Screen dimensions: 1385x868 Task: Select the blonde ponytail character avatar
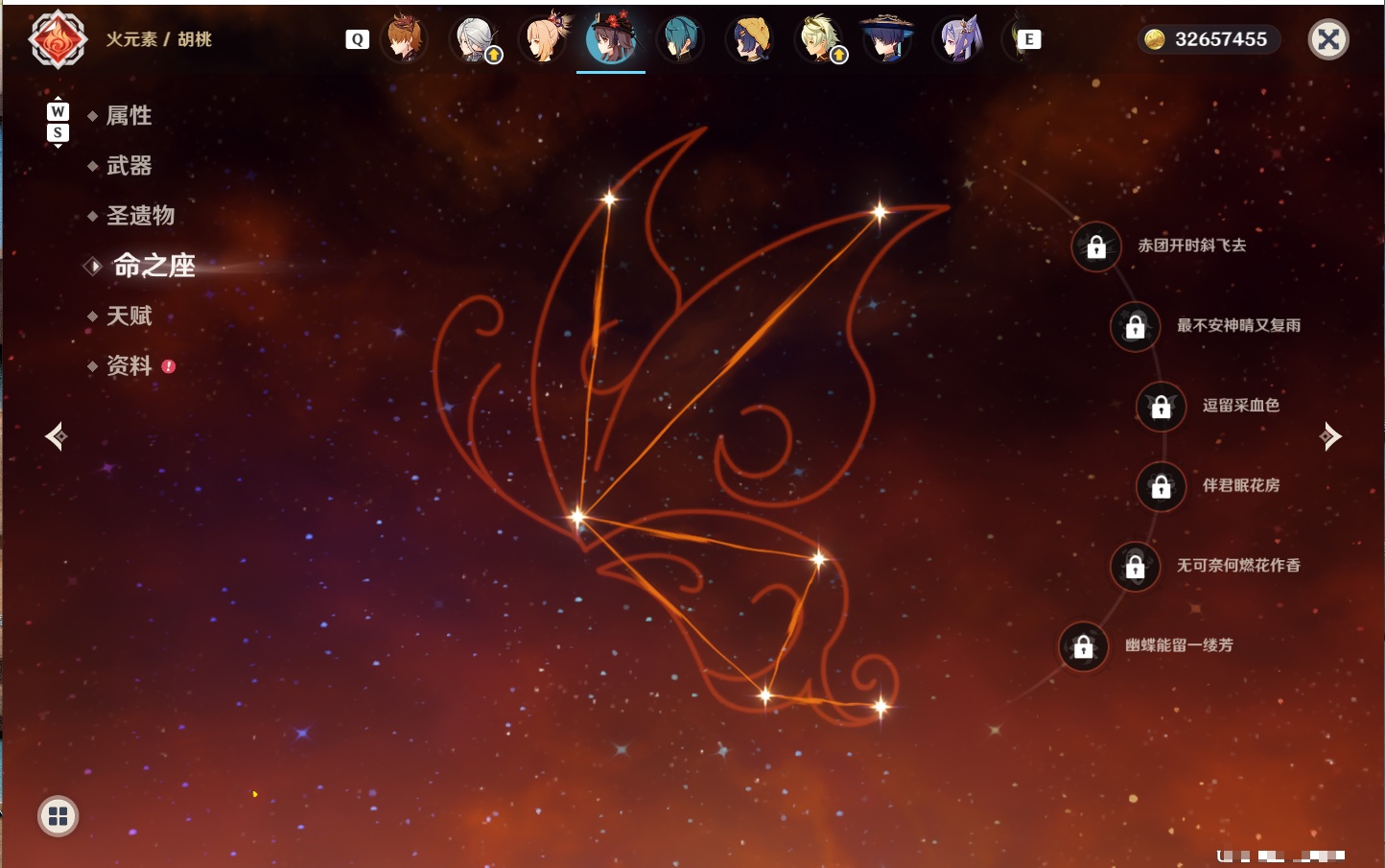pos(543,39)
